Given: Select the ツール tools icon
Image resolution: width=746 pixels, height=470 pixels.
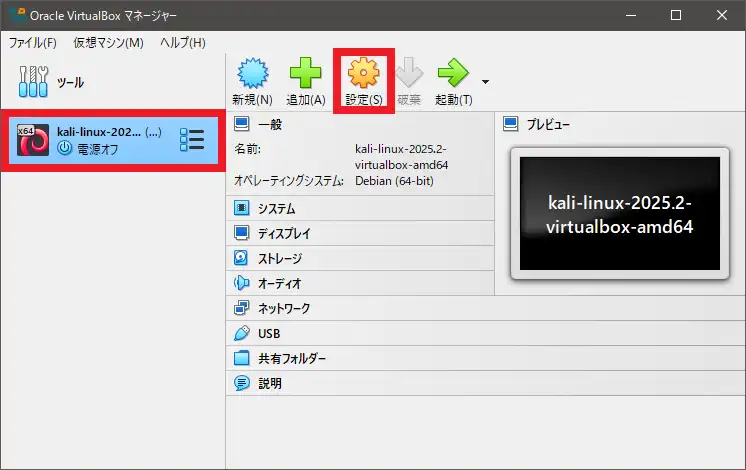Looking at the screenshot, I should [33, 81].
